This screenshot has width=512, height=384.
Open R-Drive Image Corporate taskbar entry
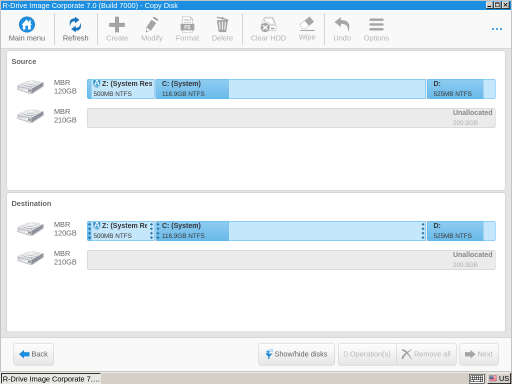tap(51, 379)
